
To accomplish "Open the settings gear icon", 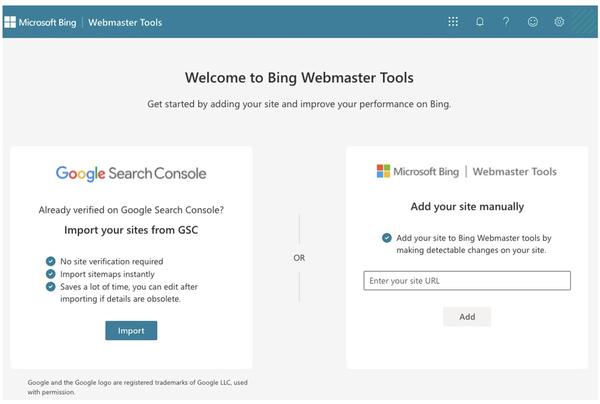I will (x=559, y=22).
